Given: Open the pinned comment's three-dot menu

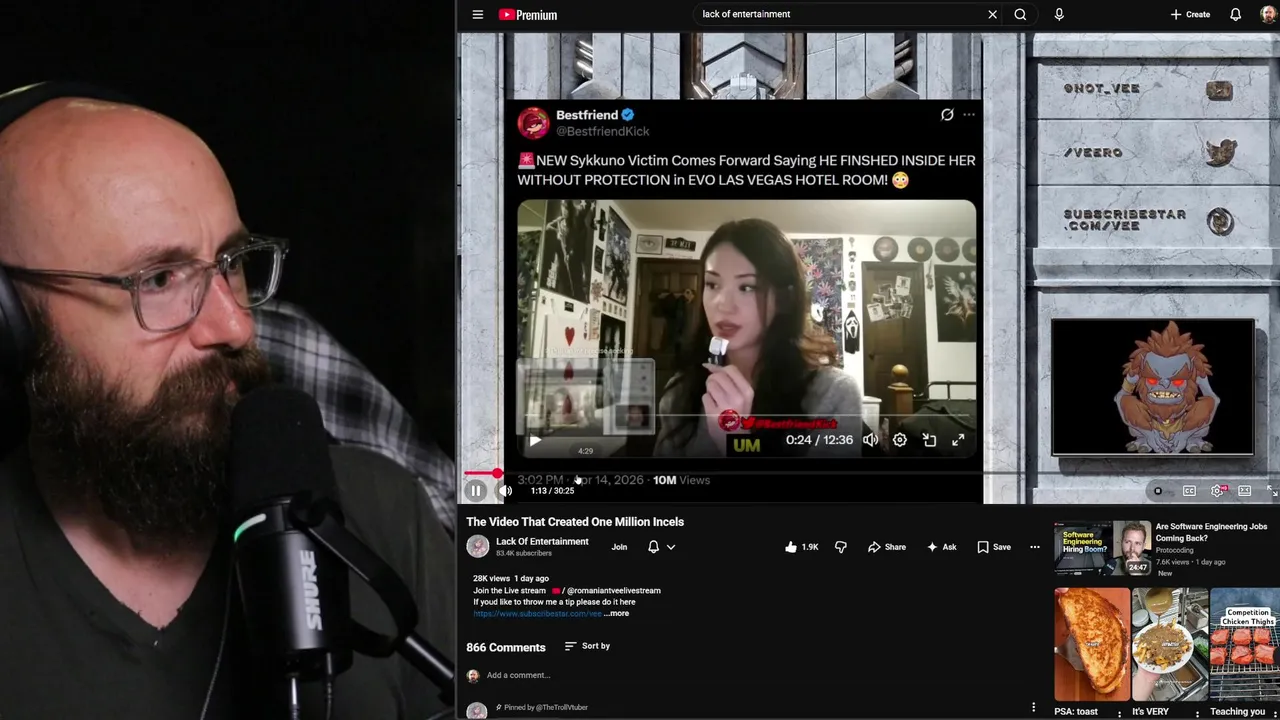Looking at the screenshot, I should tap(1033, 707).
